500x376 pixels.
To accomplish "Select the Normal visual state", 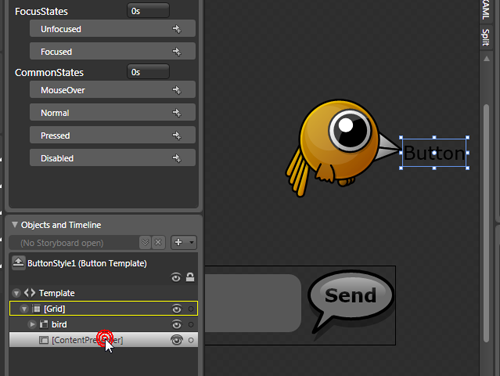I will point(112,113).
